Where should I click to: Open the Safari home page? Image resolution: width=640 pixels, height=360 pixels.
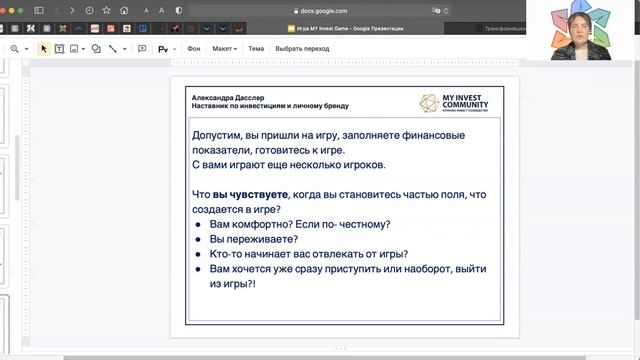coord(124,11)
